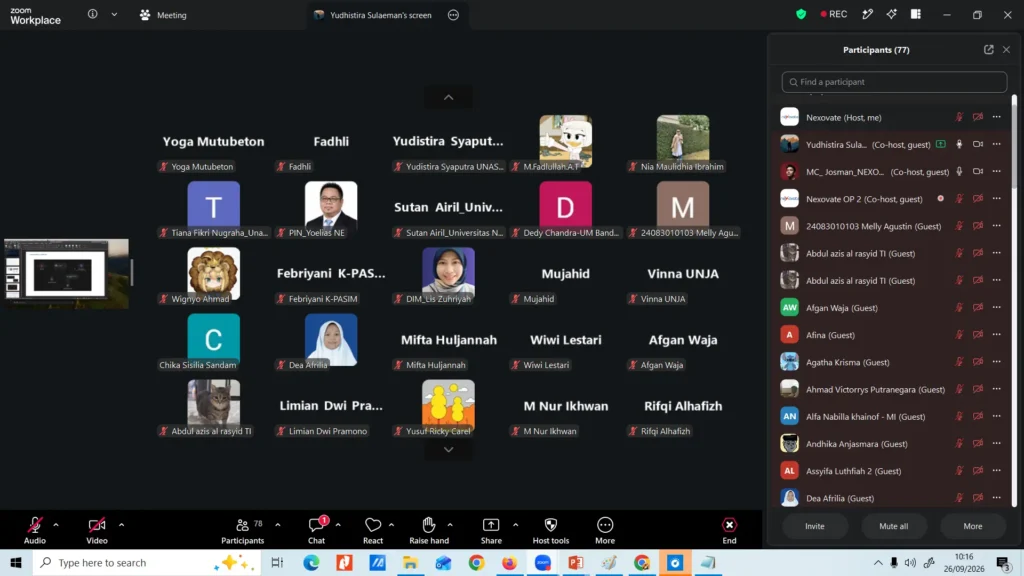Open more options for Agatha Krisma
The height and width of the screenshot is (576, 1024).
[997, 362]
